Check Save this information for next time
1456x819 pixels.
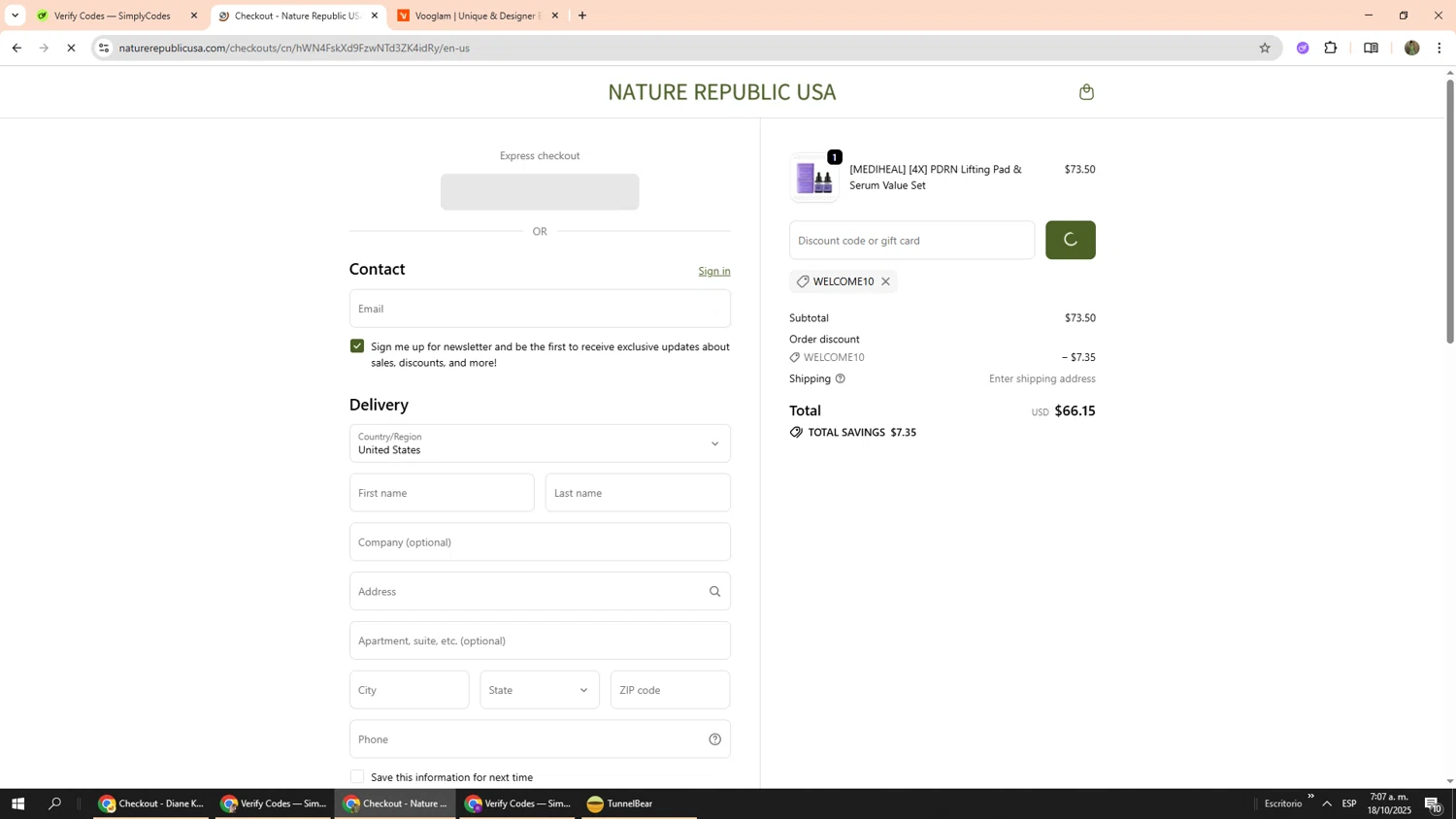pos(357,777)
